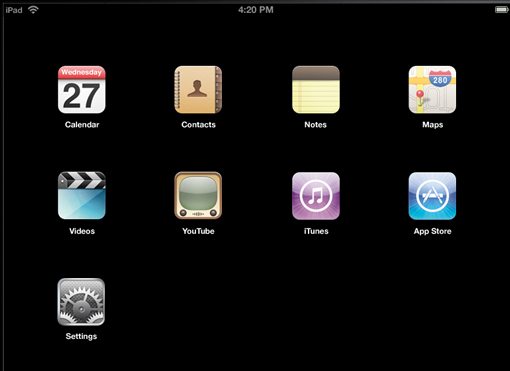Viewport: 510px width, 371px height.
Task: Click the "Calendar" text label
Action: (x=82, y=125)
